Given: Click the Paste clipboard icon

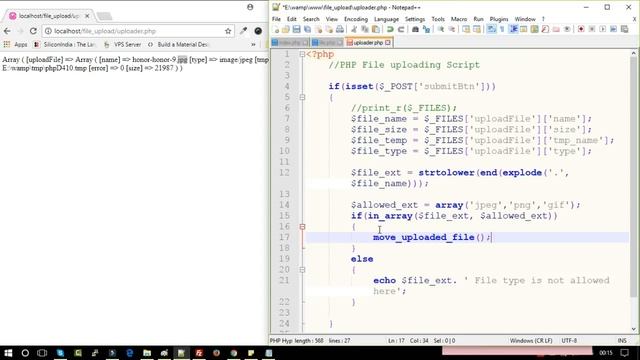Looking at the screenshot, I should 376,29.
